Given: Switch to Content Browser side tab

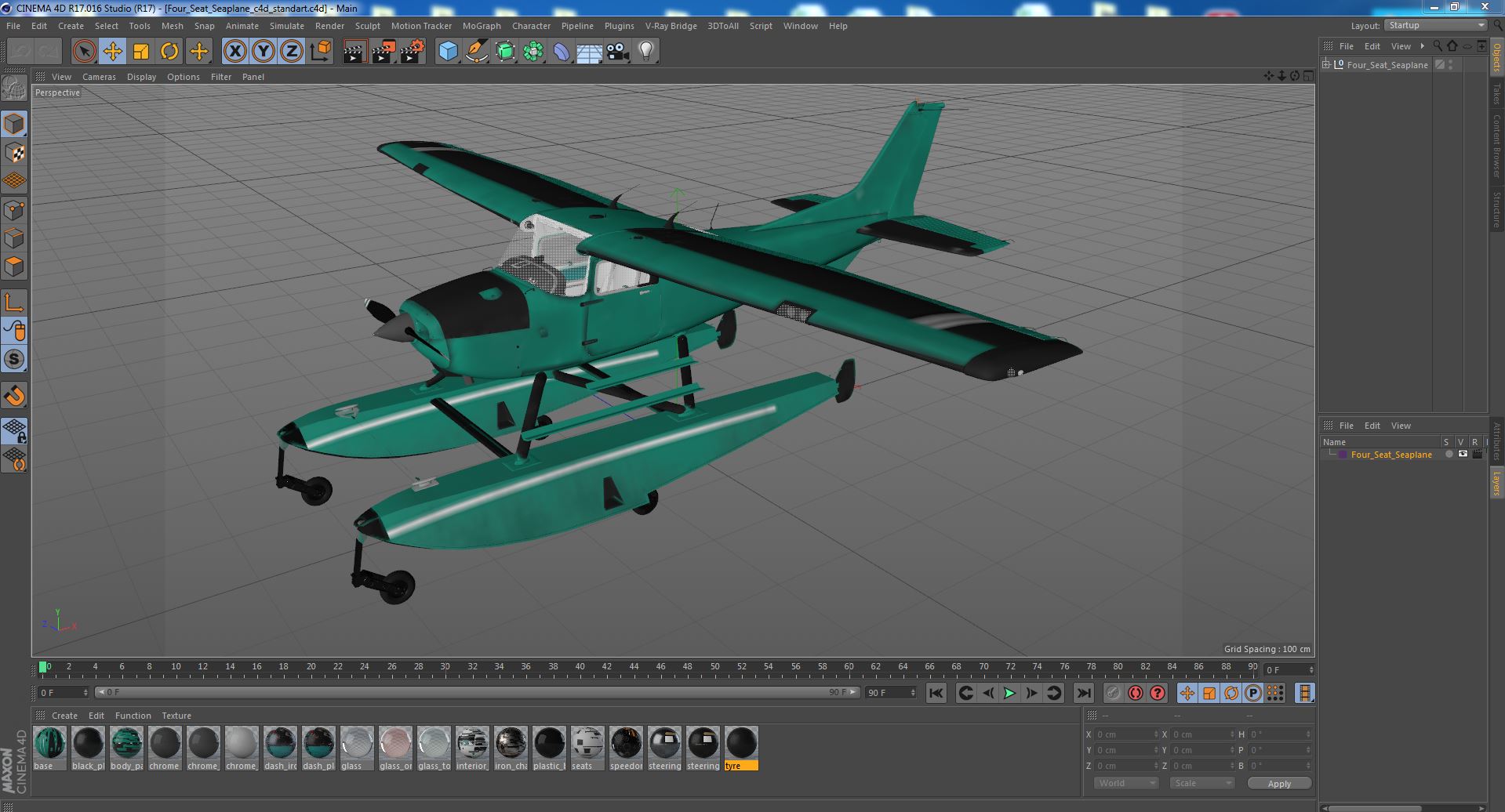Looking at the screenshot, I should (1497, 146).
